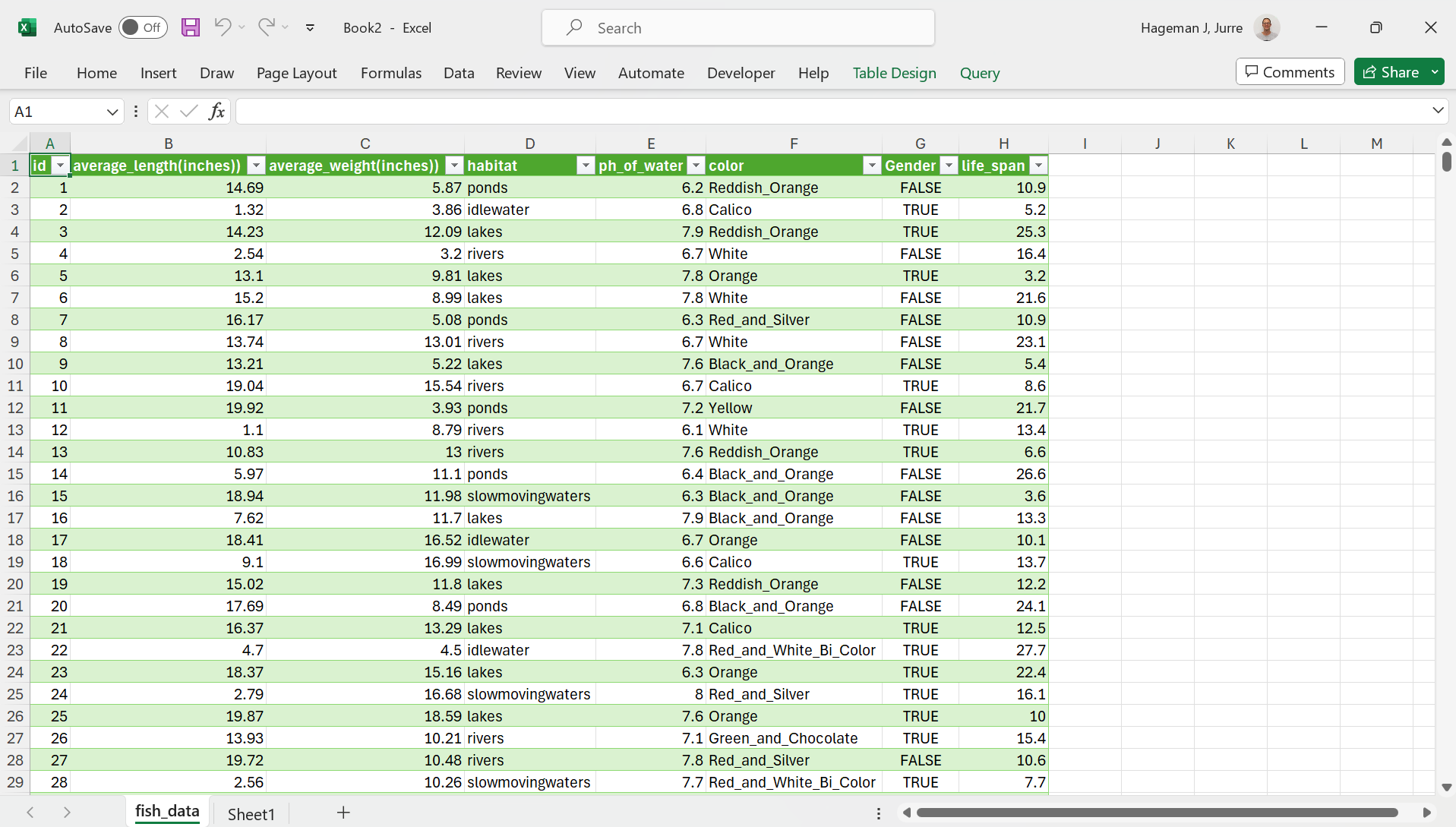Click the next sheet navigation arrow

coord(67,813)
